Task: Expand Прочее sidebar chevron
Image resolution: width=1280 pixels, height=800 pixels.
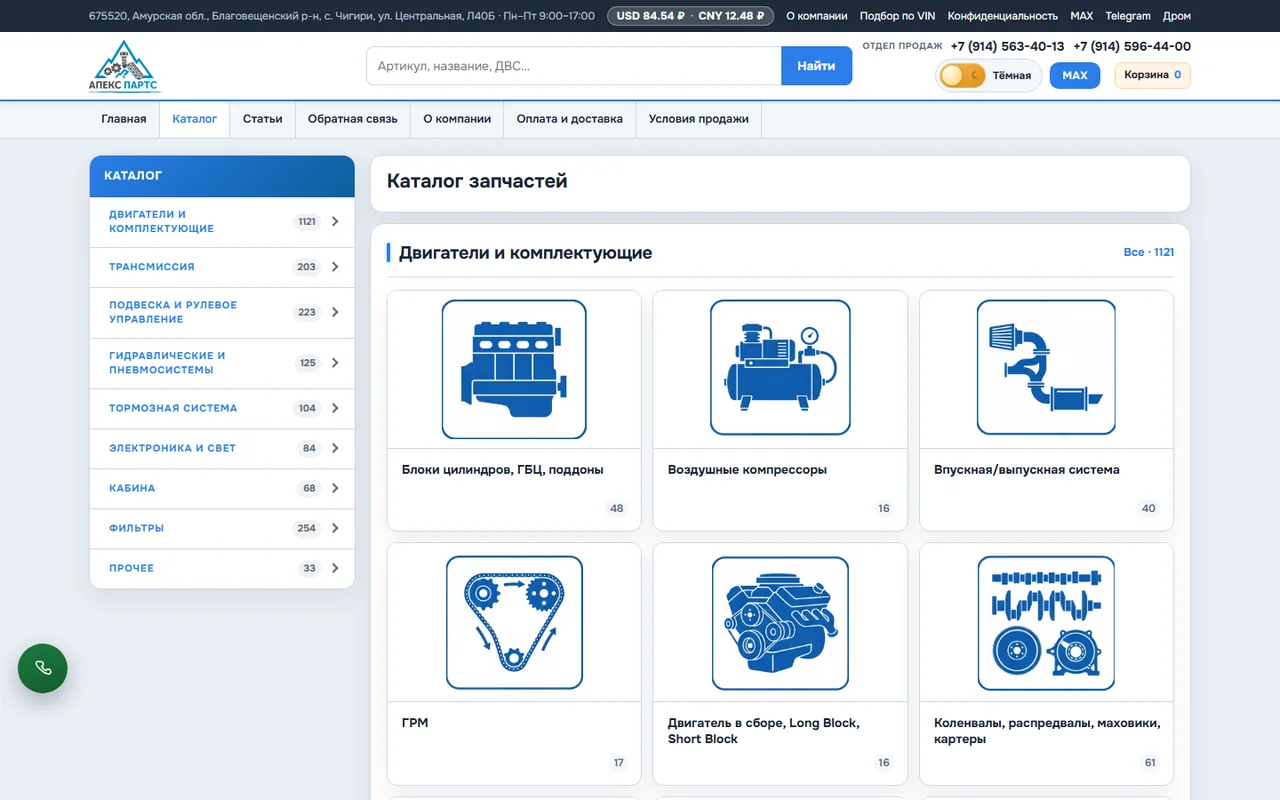Action: tap(335, 568)
